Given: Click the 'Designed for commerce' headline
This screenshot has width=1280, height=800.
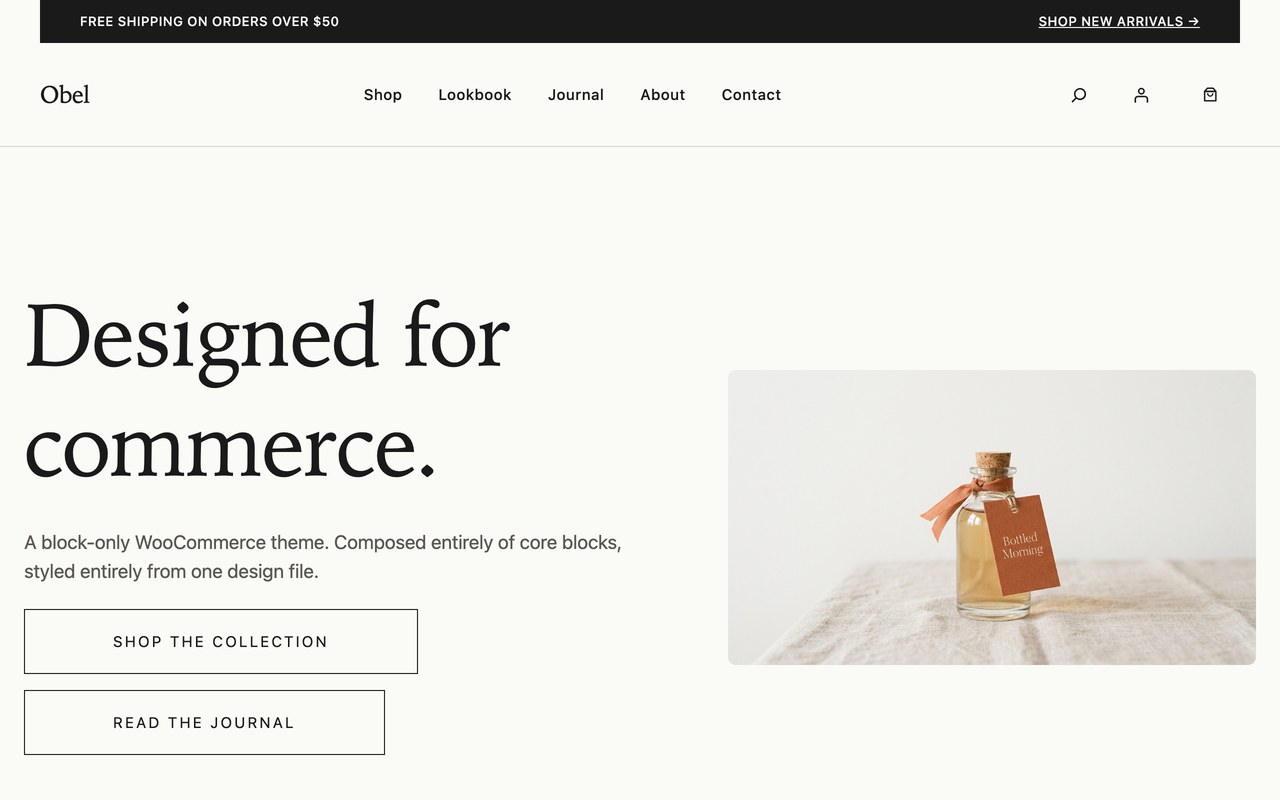Looking at the screenshot, I should point(267,390).
